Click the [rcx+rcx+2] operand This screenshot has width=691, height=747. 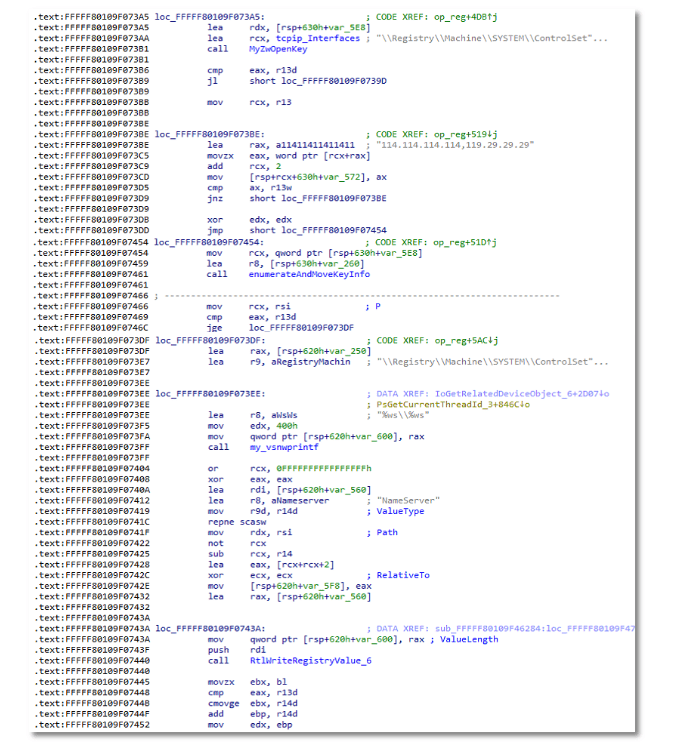point(305,565)
